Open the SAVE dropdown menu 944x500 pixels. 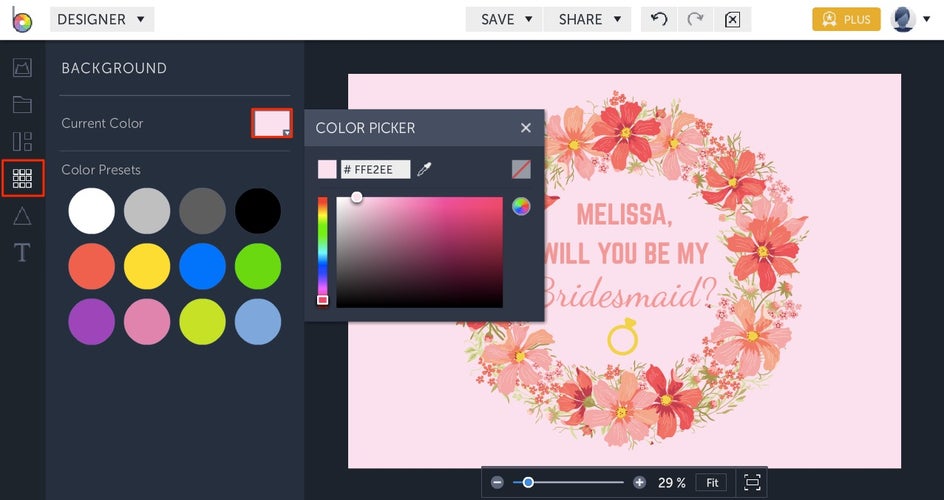tap(506, 19)
